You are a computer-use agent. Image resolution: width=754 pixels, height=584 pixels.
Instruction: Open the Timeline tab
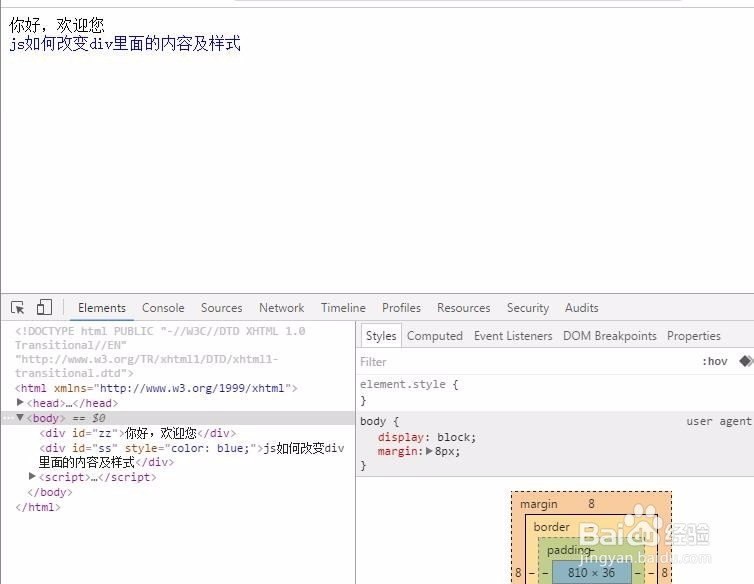tap(343, 308)
